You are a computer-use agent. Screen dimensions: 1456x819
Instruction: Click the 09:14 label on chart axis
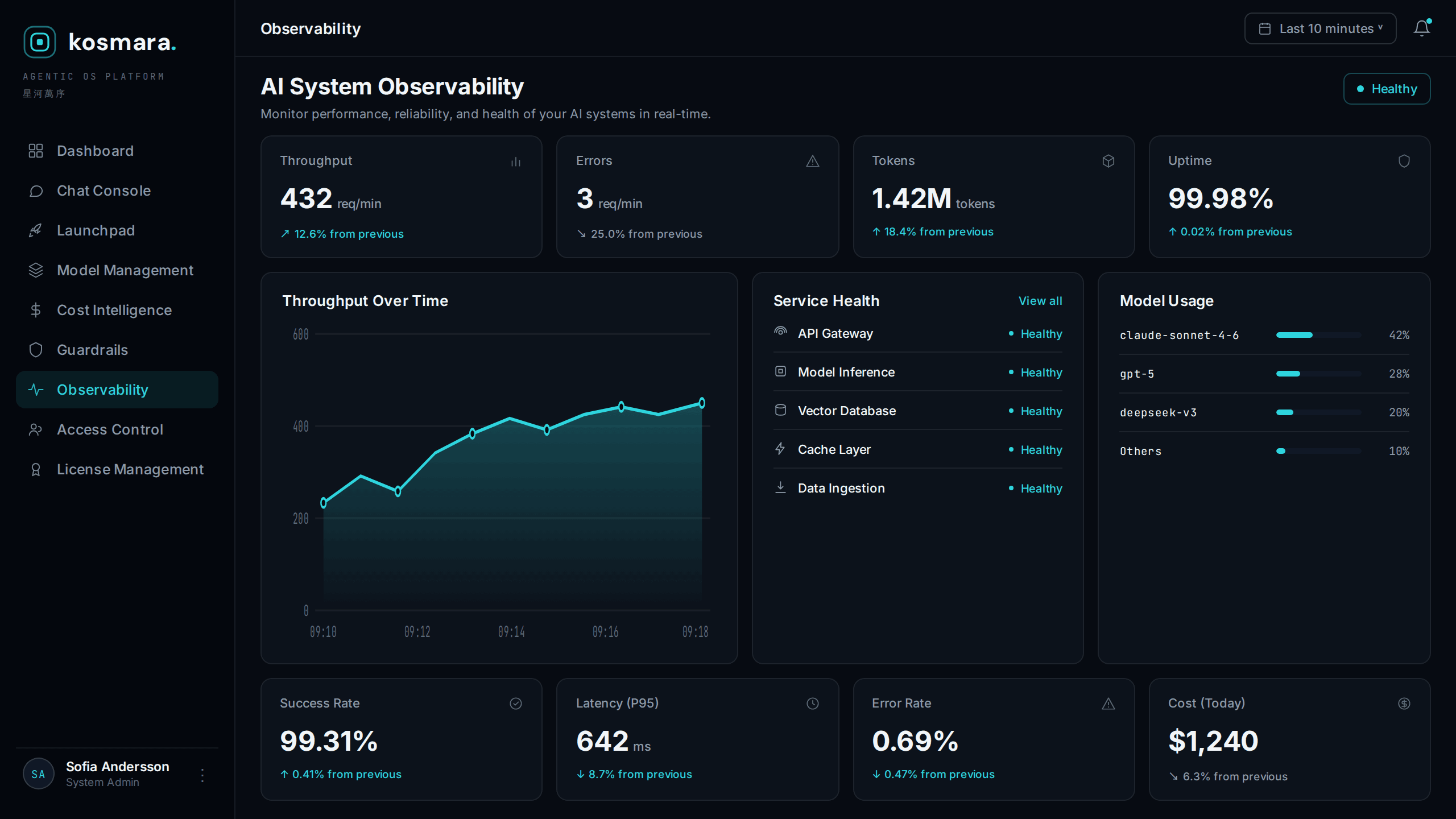[x=511, y=632]
